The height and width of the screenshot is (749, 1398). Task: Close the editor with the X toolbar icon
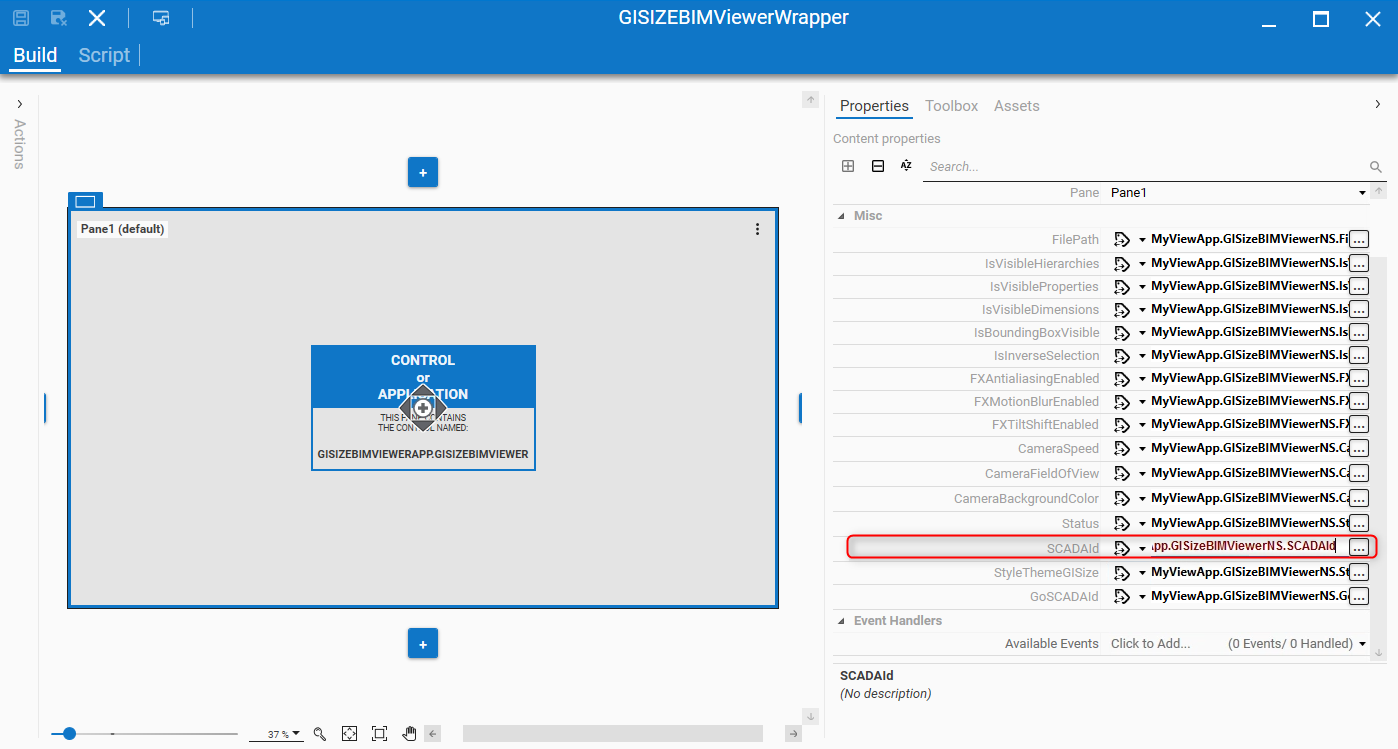(97, 18)
